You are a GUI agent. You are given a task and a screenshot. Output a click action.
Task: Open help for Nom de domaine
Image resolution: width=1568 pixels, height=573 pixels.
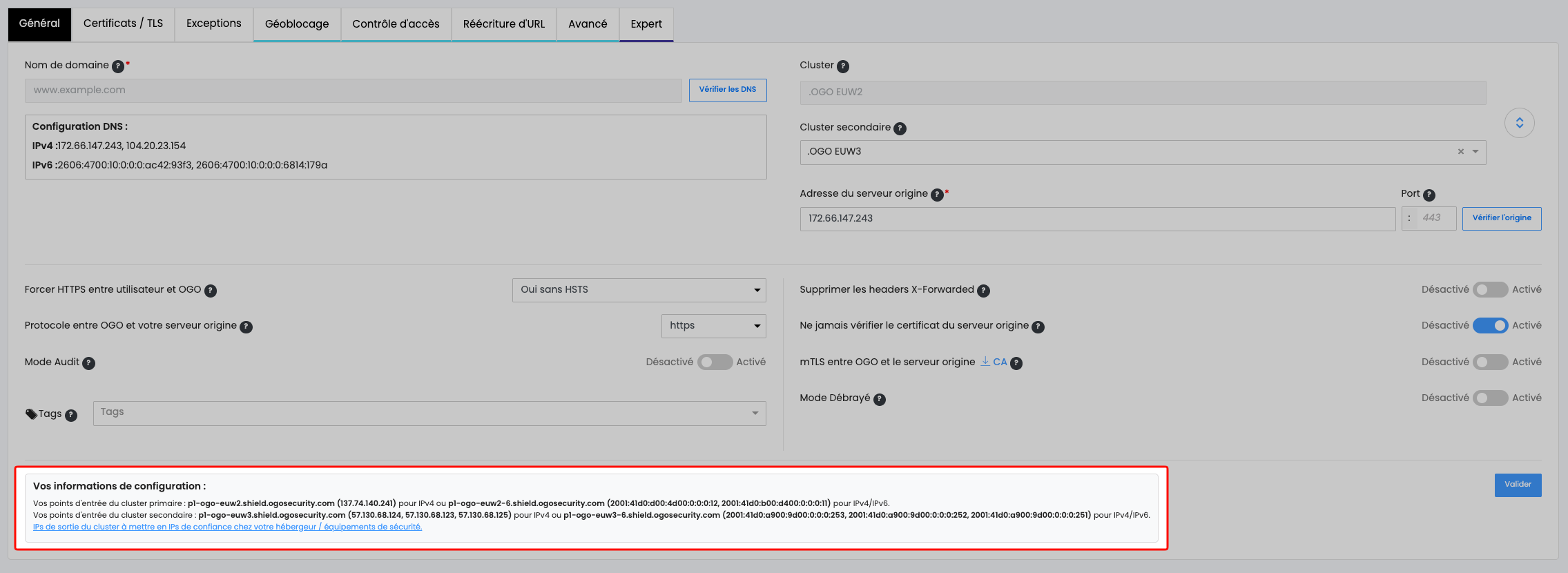click(118, 66)
